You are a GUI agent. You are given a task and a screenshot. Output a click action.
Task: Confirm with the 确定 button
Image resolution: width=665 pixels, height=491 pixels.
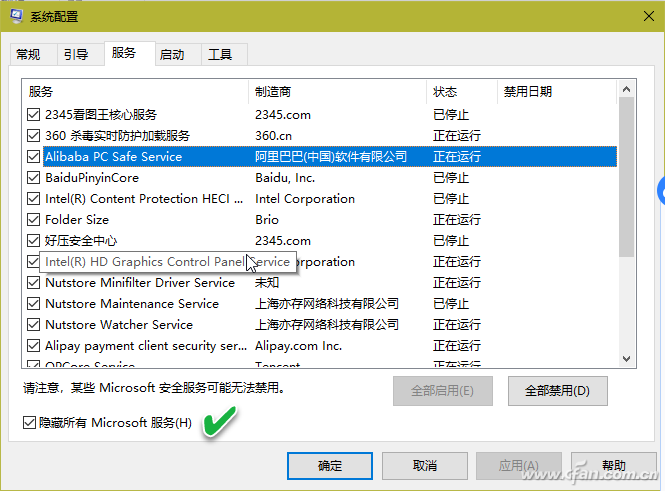(x=330, y=466)
